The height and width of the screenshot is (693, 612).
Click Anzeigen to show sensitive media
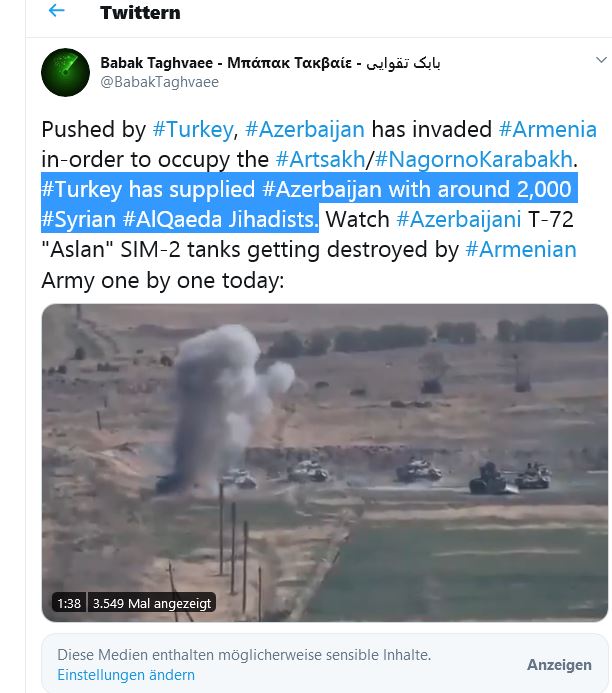(559, 665)
